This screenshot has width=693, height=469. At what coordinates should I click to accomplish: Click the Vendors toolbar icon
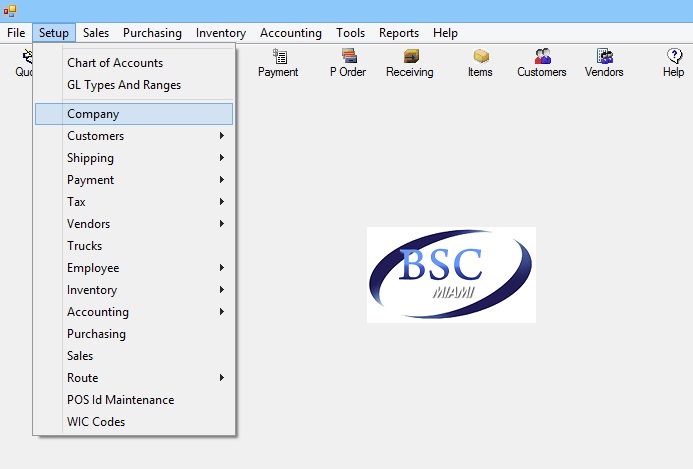point(604,63)
